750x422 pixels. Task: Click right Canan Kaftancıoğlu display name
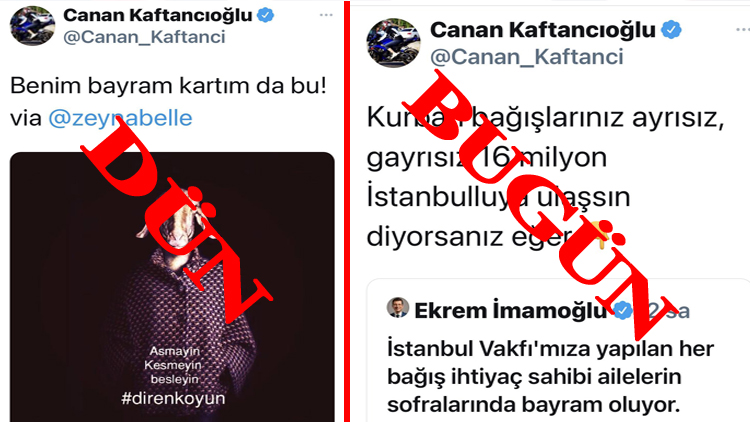[543, 30]
